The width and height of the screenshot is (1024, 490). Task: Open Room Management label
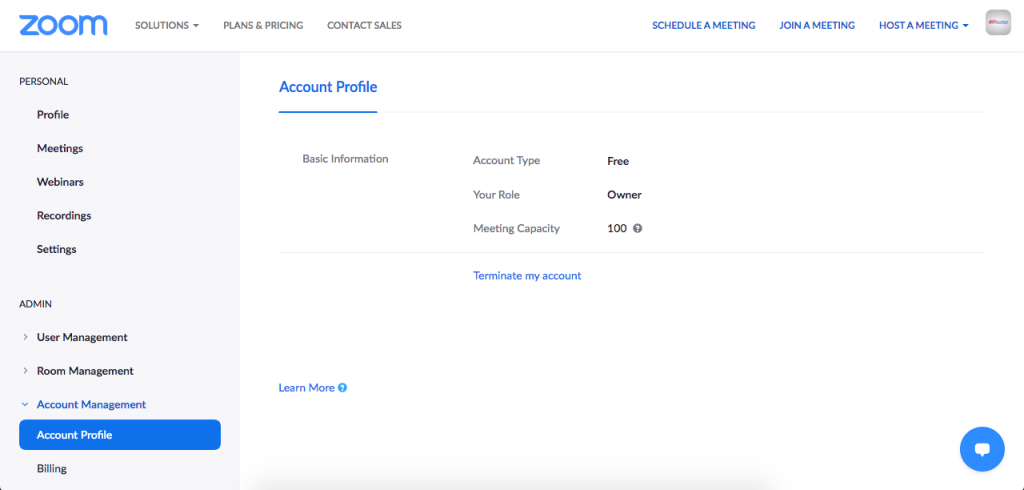(85, 370)
